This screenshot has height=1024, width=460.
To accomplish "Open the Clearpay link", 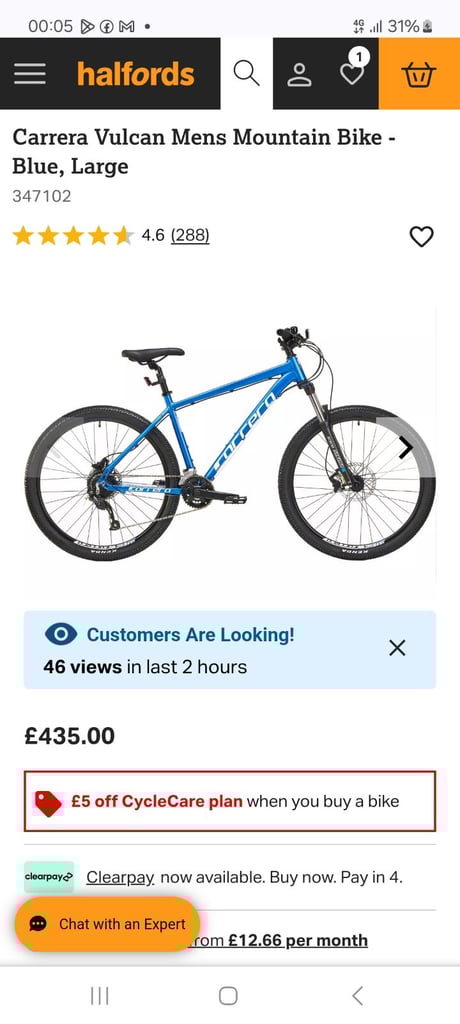I will click(x=120, y=877).
